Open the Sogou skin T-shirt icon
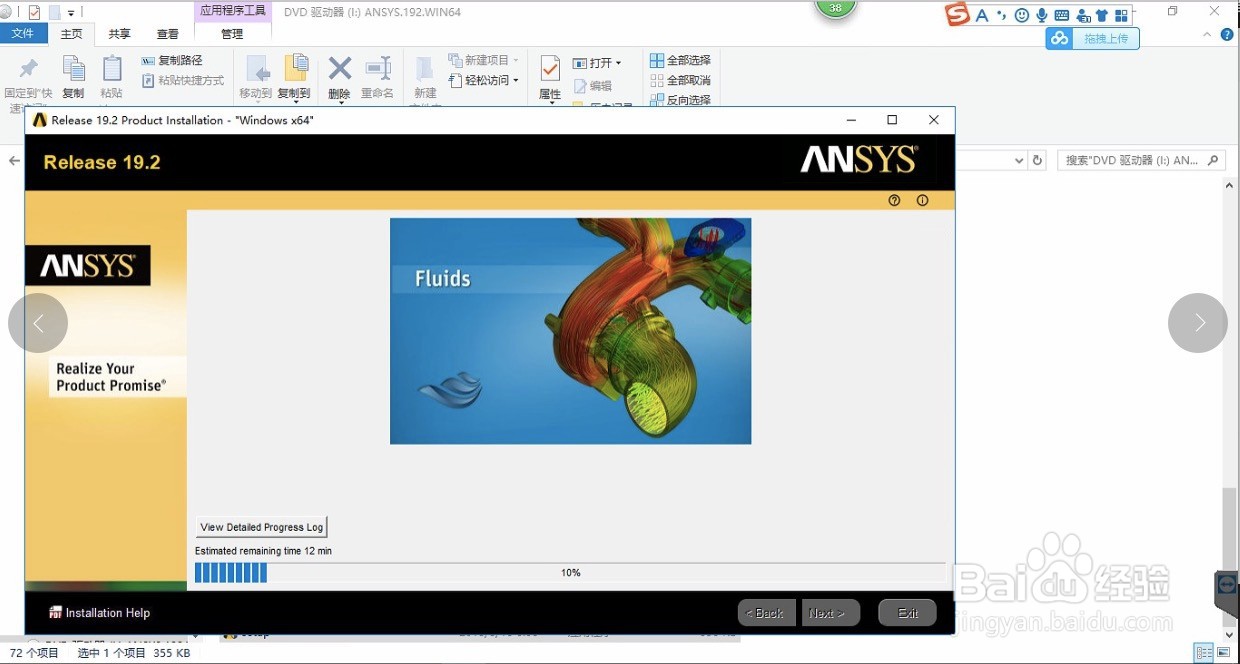This screenshot has height=664, width=1240. coord(1102,15)
